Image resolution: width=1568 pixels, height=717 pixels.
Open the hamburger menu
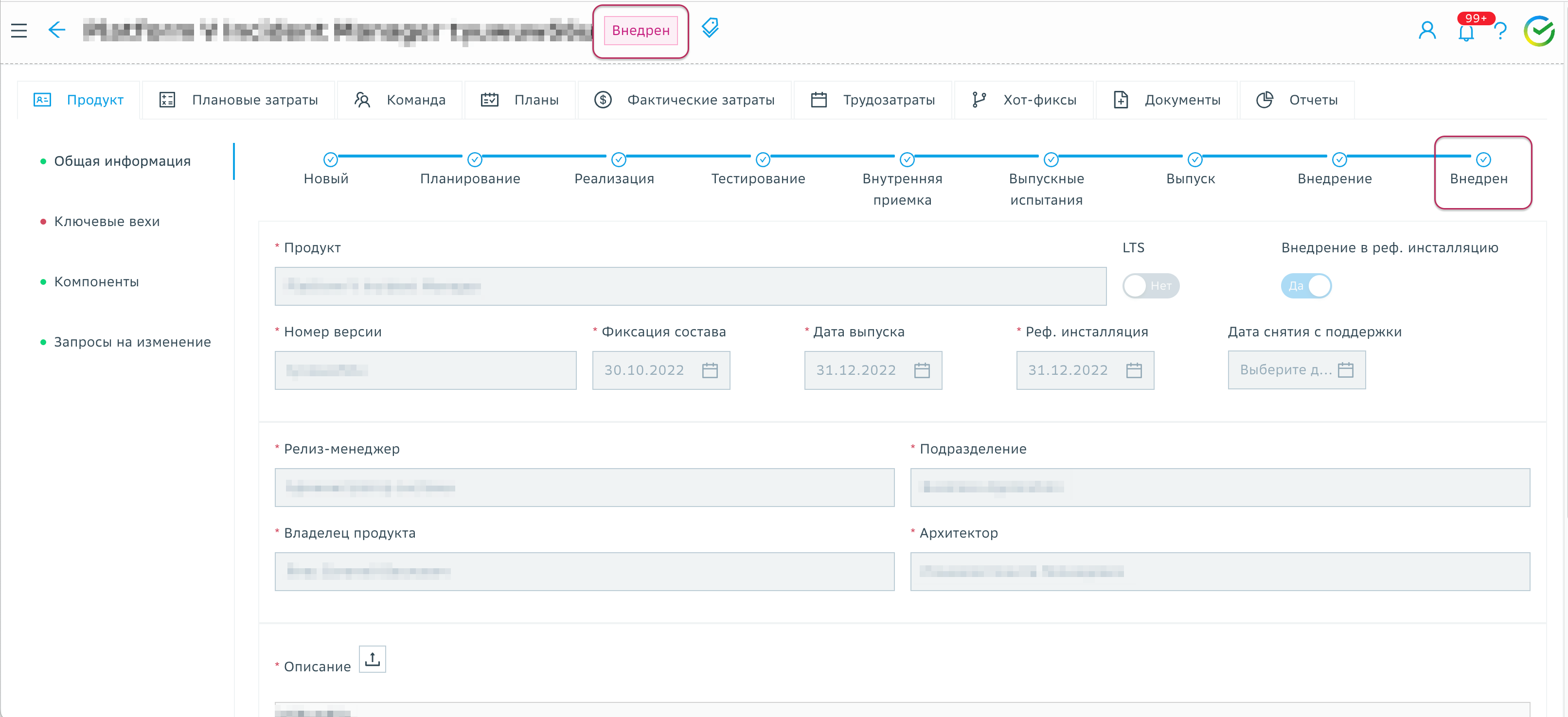coord(19,30)
